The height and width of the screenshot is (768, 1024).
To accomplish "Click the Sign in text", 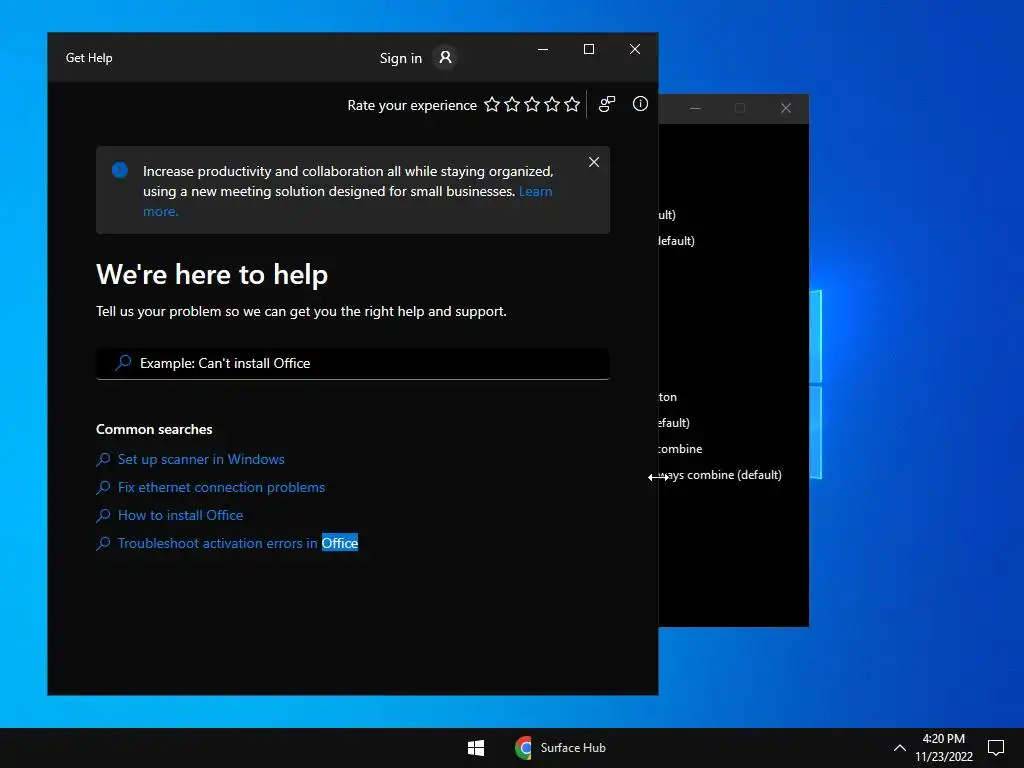I will [401, 58].
